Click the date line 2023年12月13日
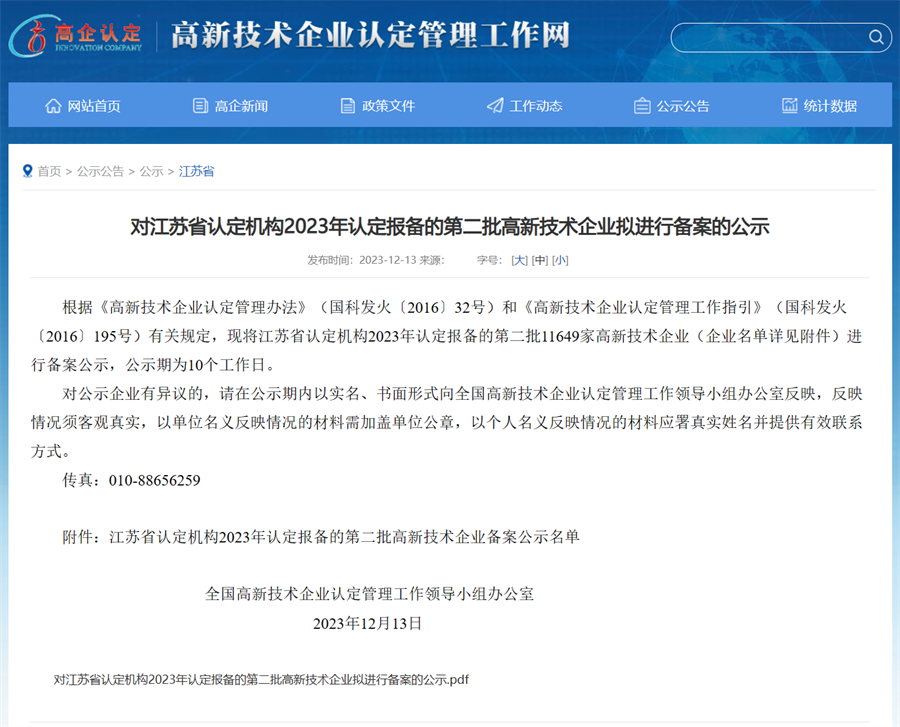 pyautogui.click(x=367, y=623)
